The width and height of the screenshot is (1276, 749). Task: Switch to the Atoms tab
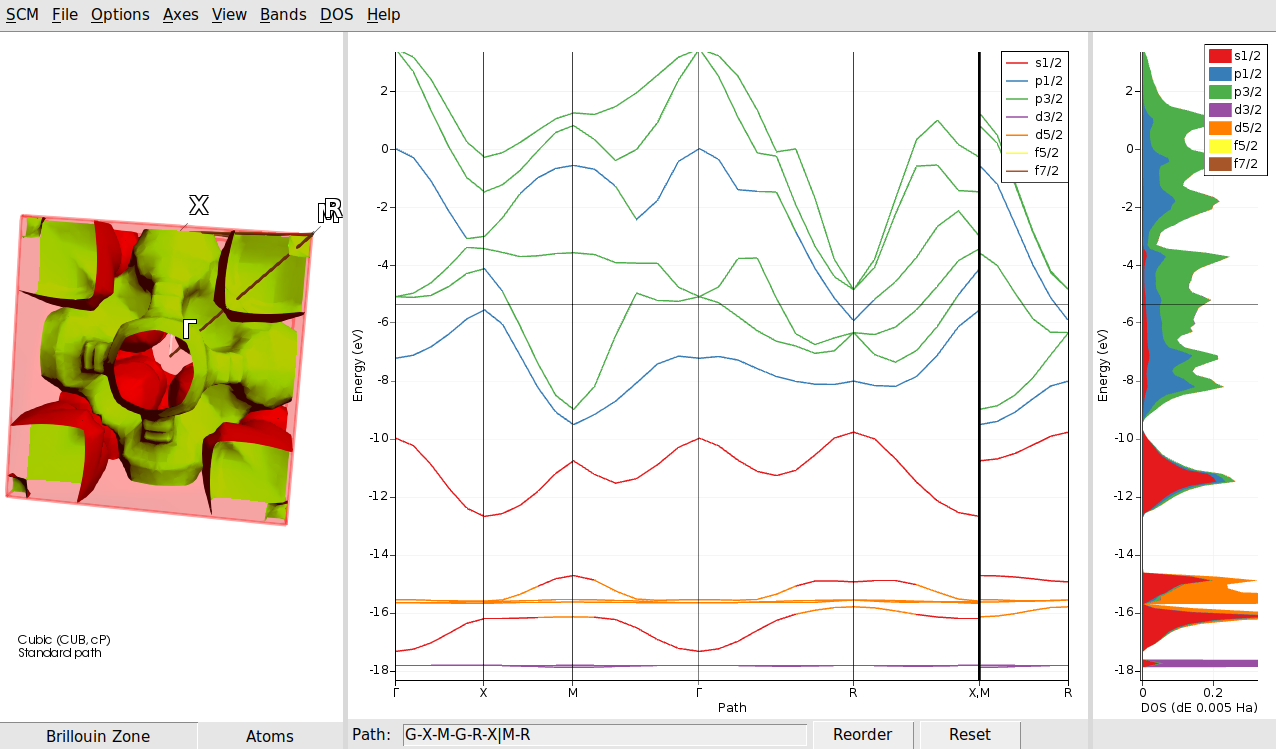point(270,736)
